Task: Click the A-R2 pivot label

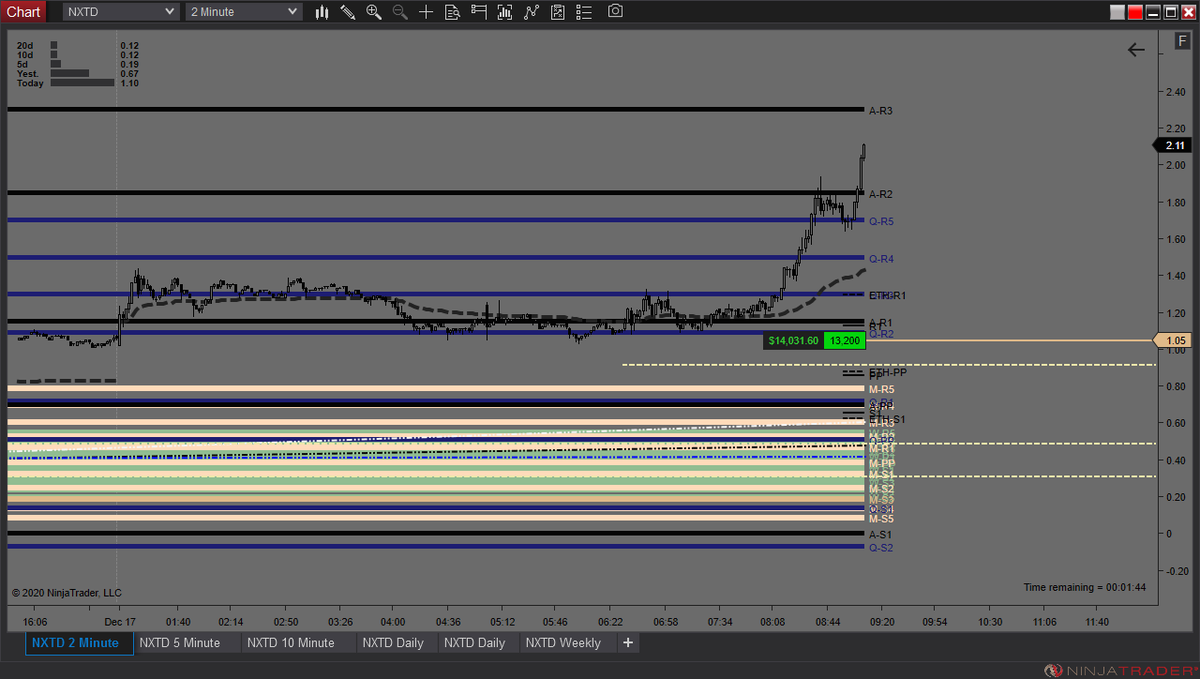Action: [x=881, y=194]
